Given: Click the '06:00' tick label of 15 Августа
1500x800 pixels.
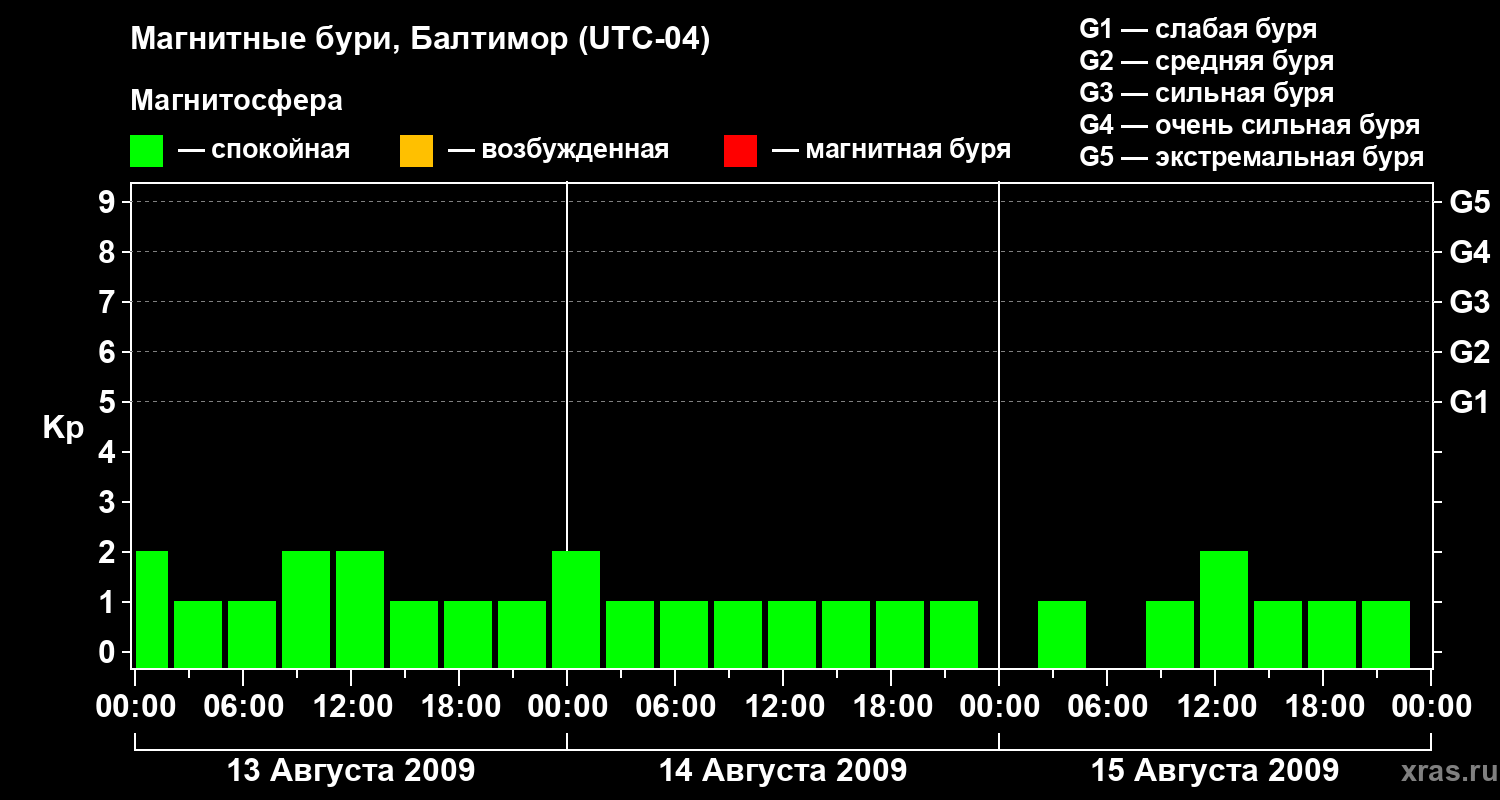Looking at the screenshot, I should click(x=1107, y=707).
